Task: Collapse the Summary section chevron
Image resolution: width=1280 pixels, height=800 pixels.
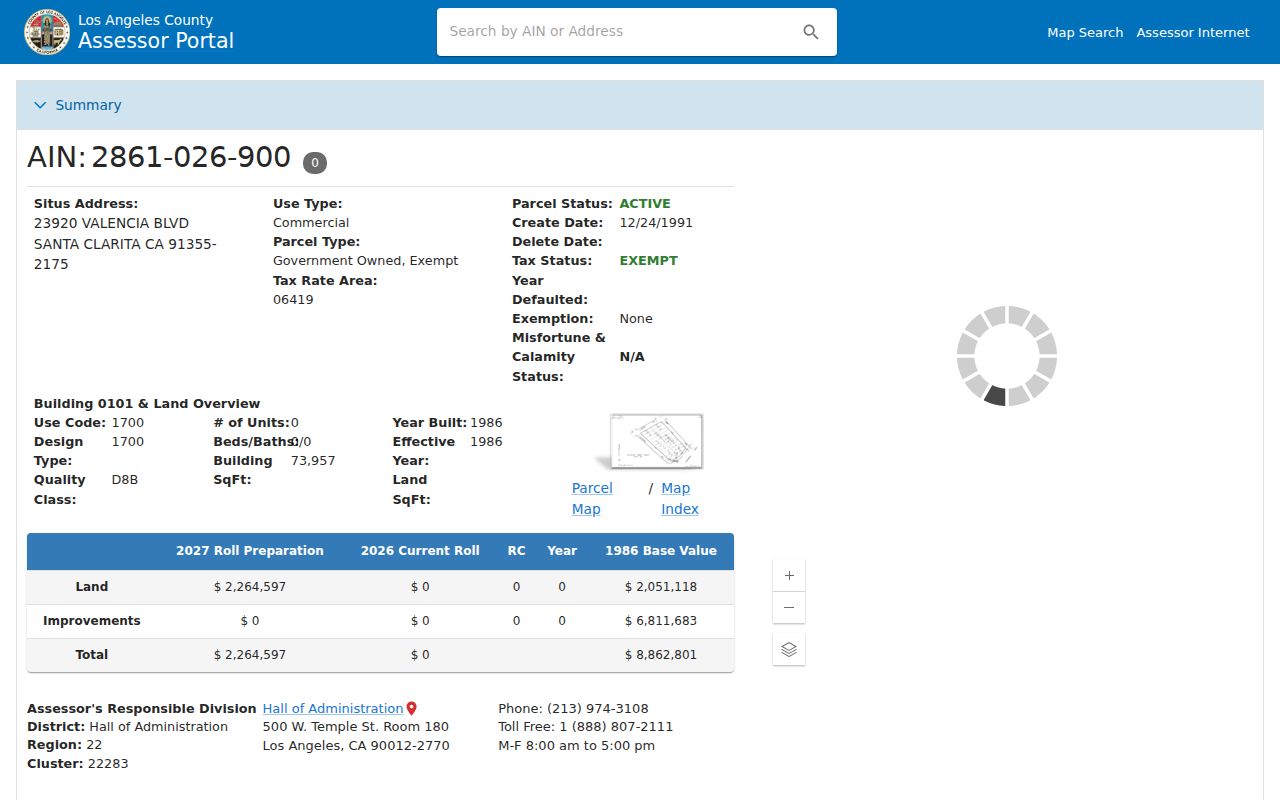Action: click(40, 105)
